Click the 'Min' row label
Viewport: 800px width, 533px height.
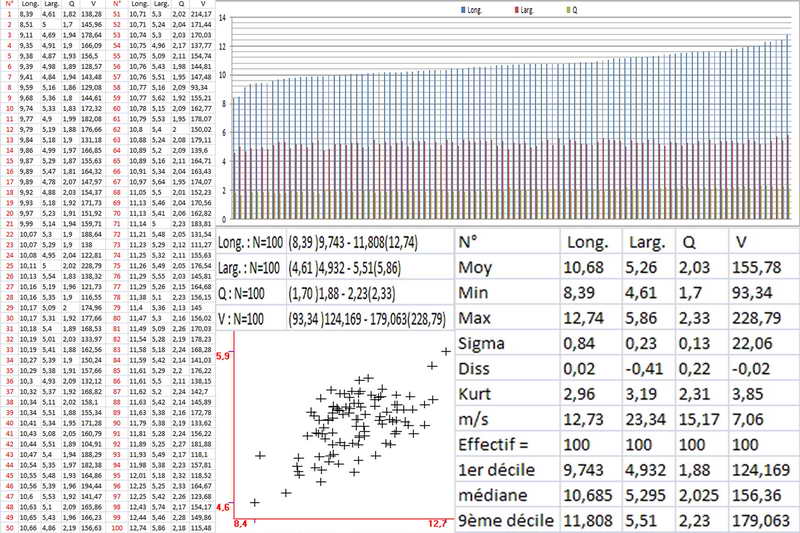473,293
